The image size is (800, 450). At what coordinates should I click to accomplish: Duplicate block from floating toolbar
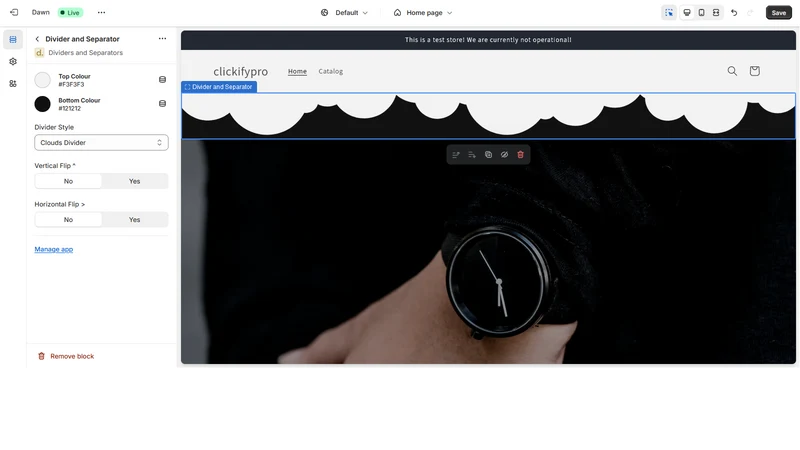488,155
